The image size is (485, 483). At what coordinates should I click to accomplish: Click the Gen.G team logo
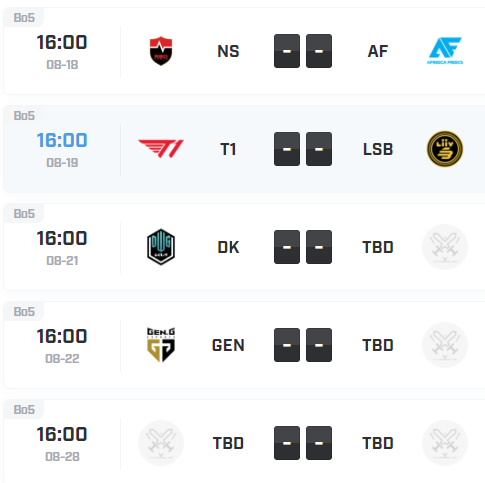[161, 345]
